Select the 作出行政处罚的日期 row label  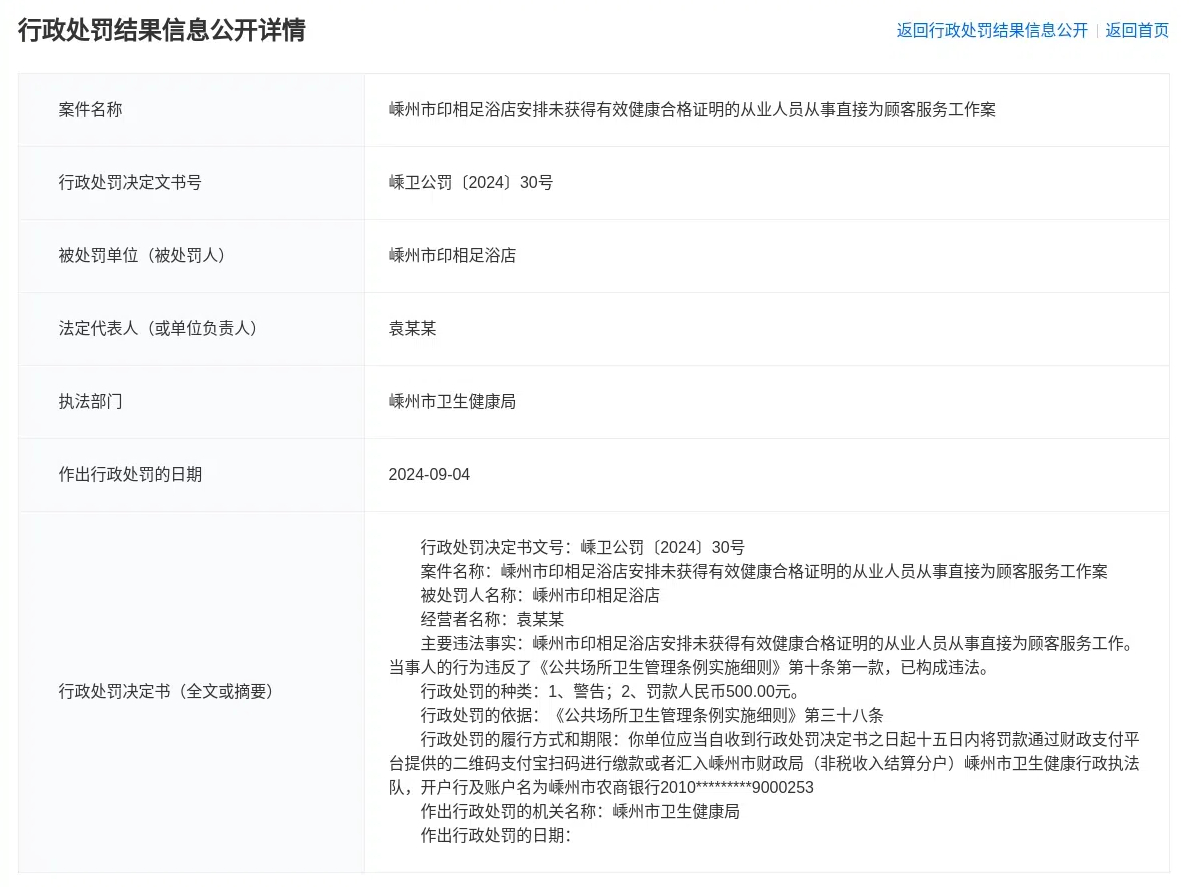point(130,474)
